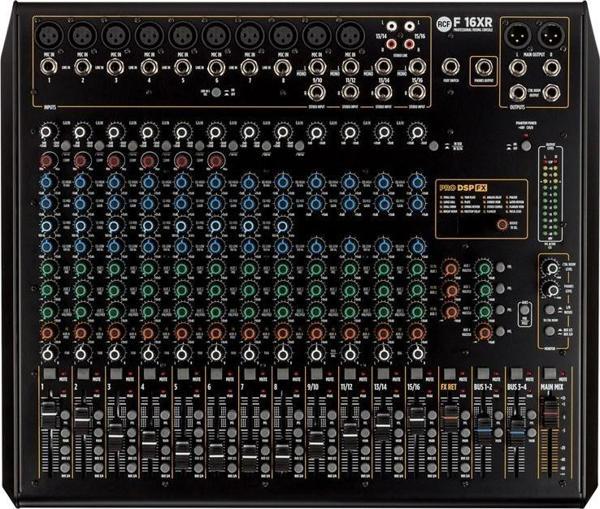Image resolution: width=600 pixels, height=509 pixels.
Task: Click the 9/10 left mono input jack
Action: [x=317, y=67]
